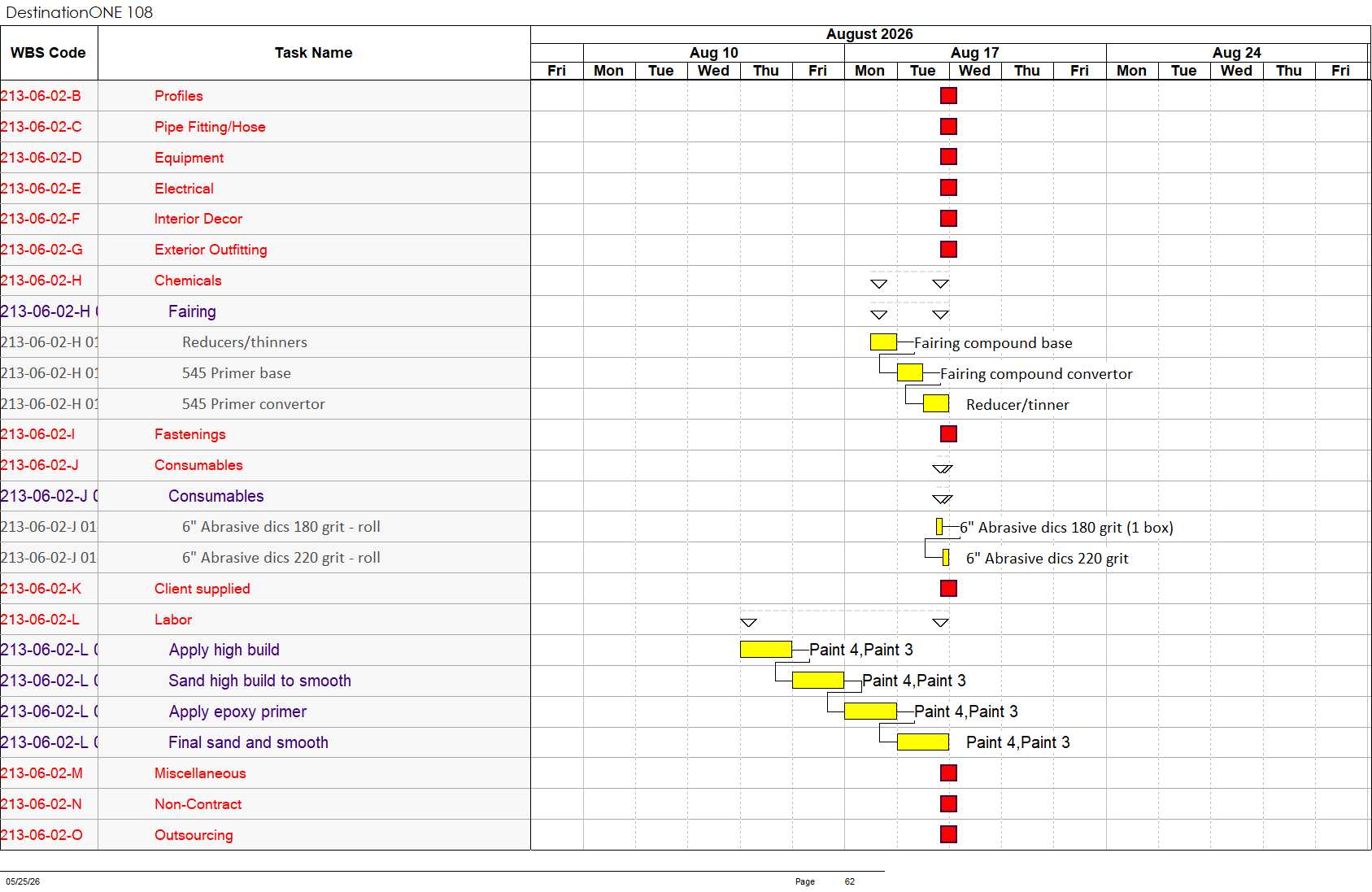1372x892 pixels.
Task: Click the Equipment row red milestone square
Action: [x=948, y=157]
